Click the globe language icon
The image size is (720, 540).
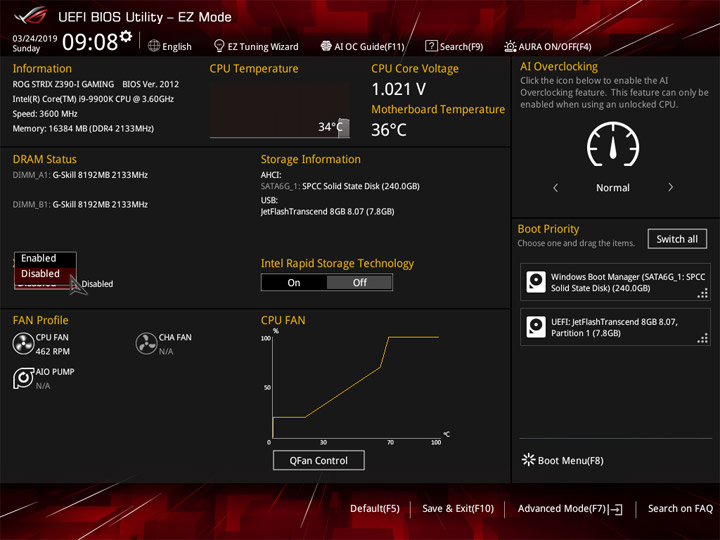click(x=154, y=46)
